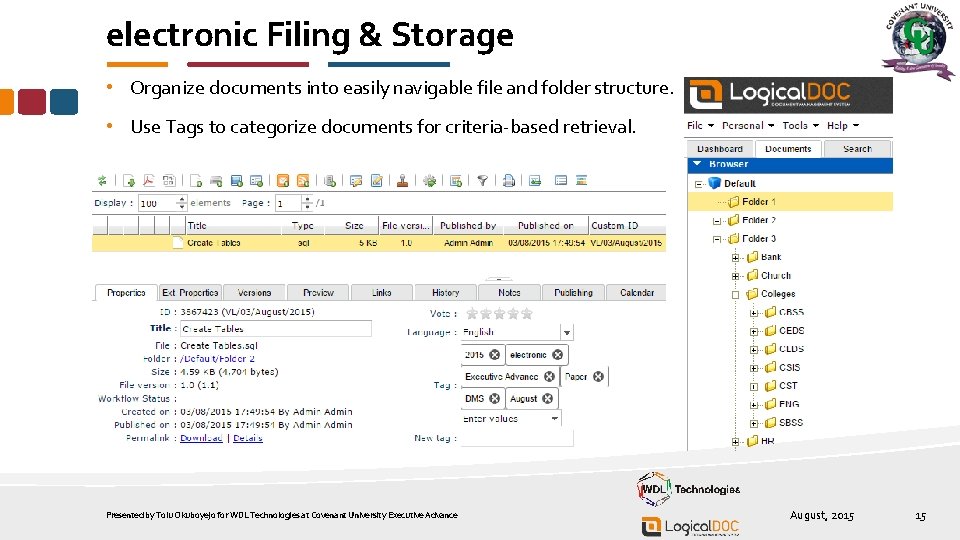The height and width of the screenshot is (540, 960).
Task: Sort by the Published by column
Action: pyautogui.click(x=468, y=225)
